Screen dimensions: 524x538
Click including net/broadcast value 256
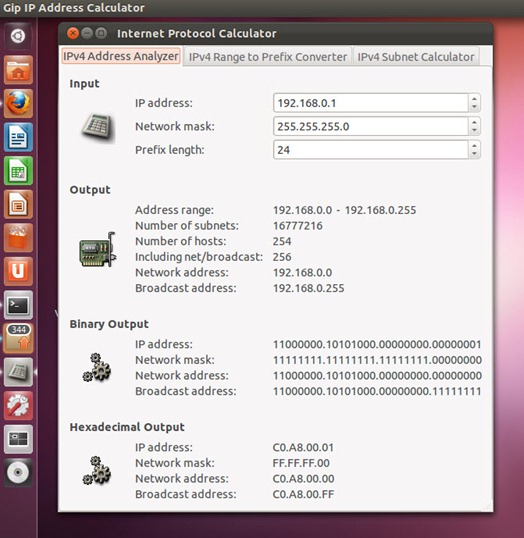(282, 257)
